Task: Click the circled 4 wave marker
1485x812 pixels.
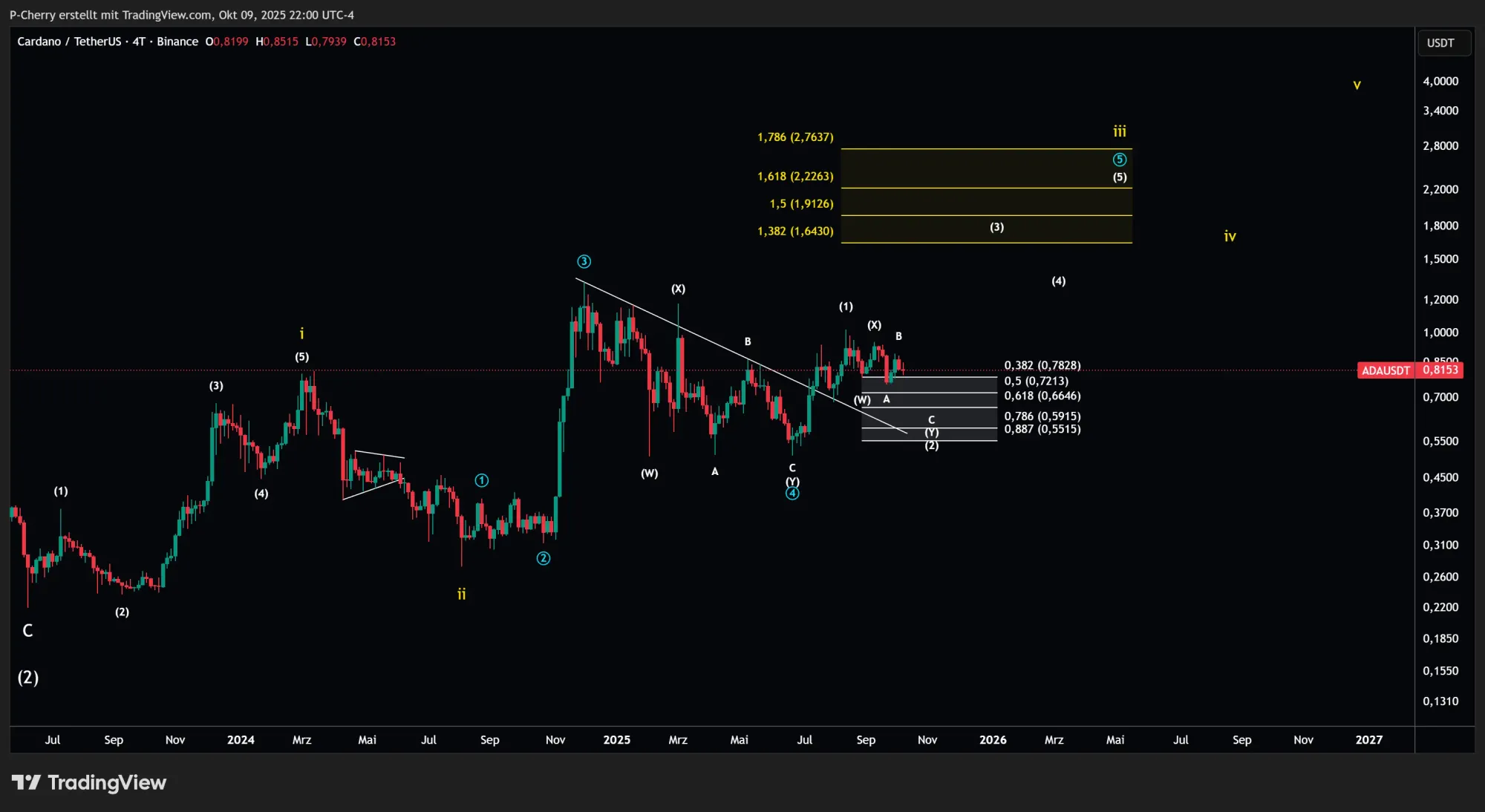Action: [x=792, y=494]
